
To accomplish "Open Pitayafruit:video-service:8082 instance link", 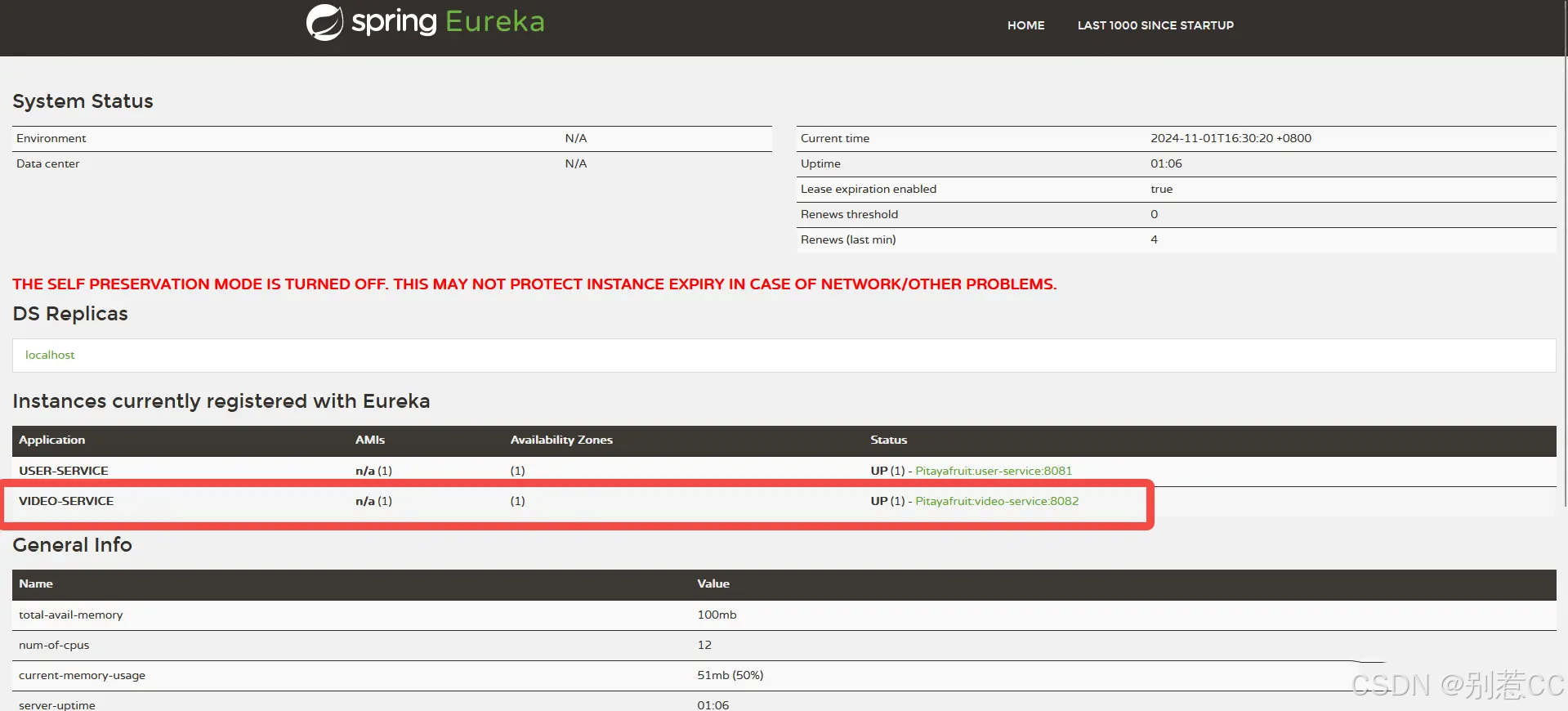I will 997,501.
